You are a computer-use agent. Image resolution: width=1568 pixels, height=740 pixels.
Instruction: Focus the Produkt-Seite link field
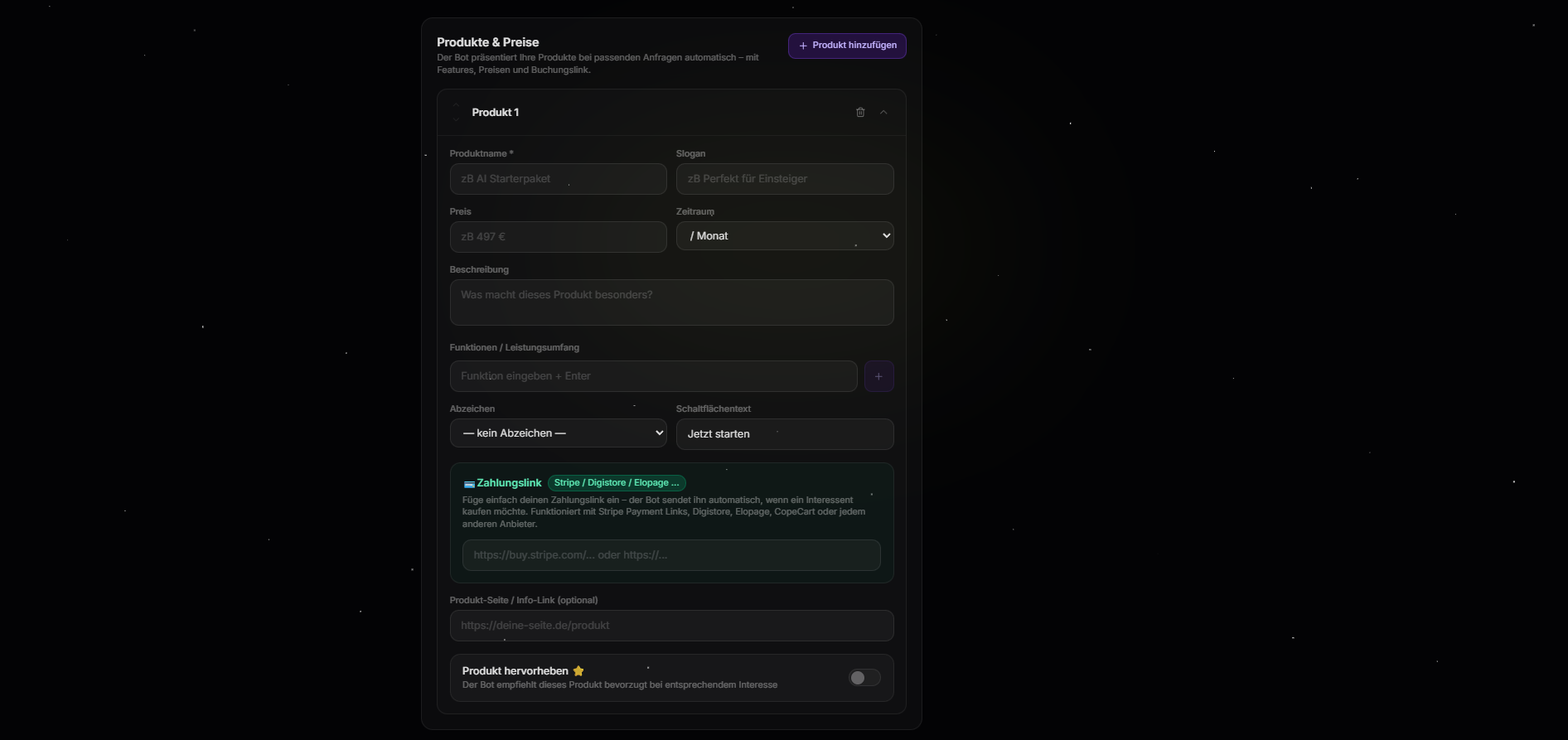click(671, 626)
